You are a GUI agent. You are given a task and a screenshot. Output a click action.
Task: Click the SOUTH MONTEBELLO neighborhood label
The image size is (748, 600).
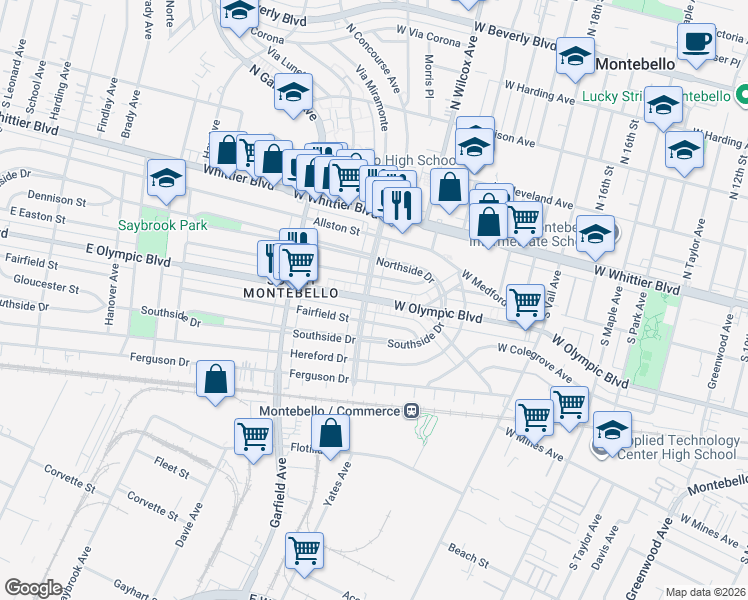291,289
